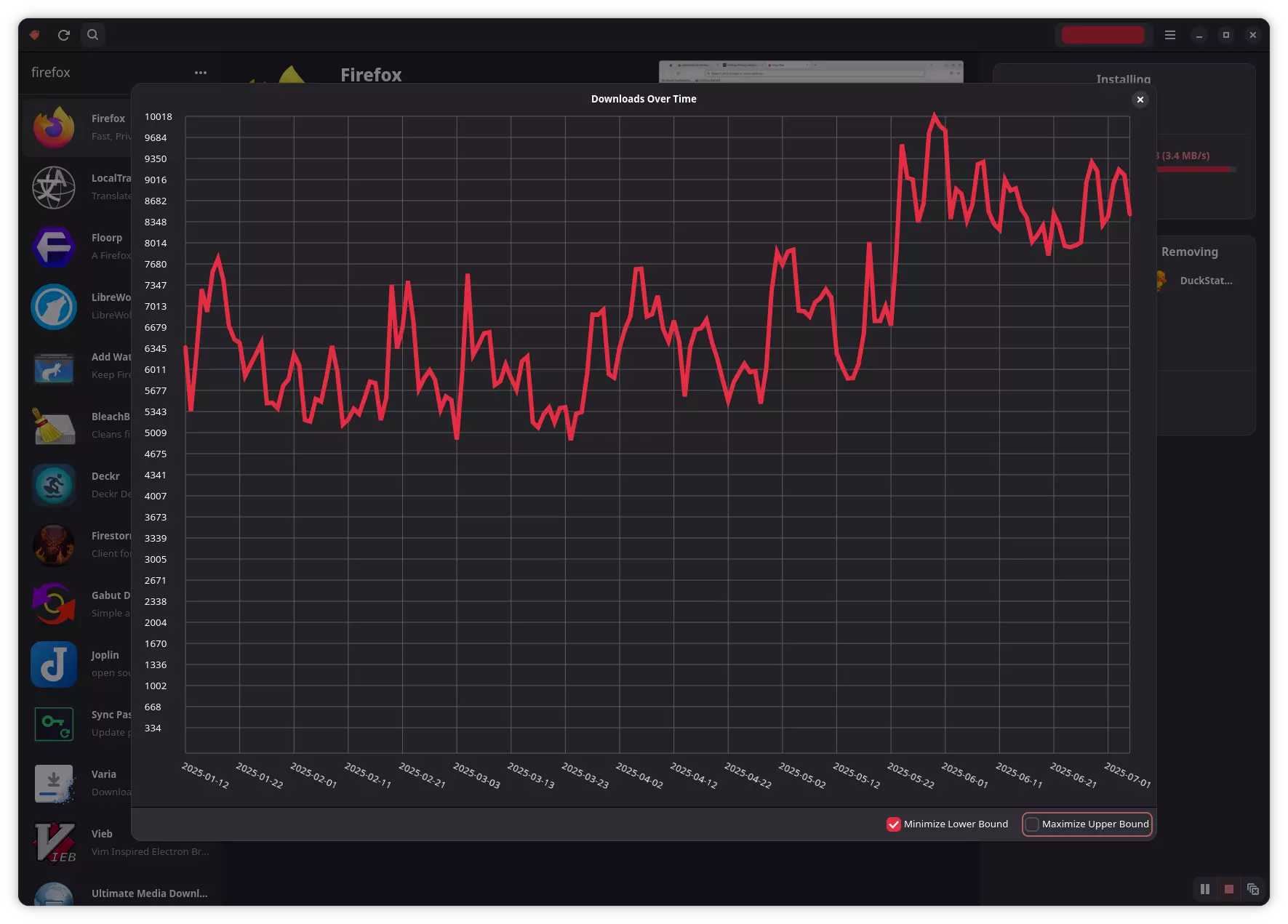Viewport: 1288px width, 924px height.
Task: Click the chart peak near 2025-06-01
Action: (x=935, y=115)
